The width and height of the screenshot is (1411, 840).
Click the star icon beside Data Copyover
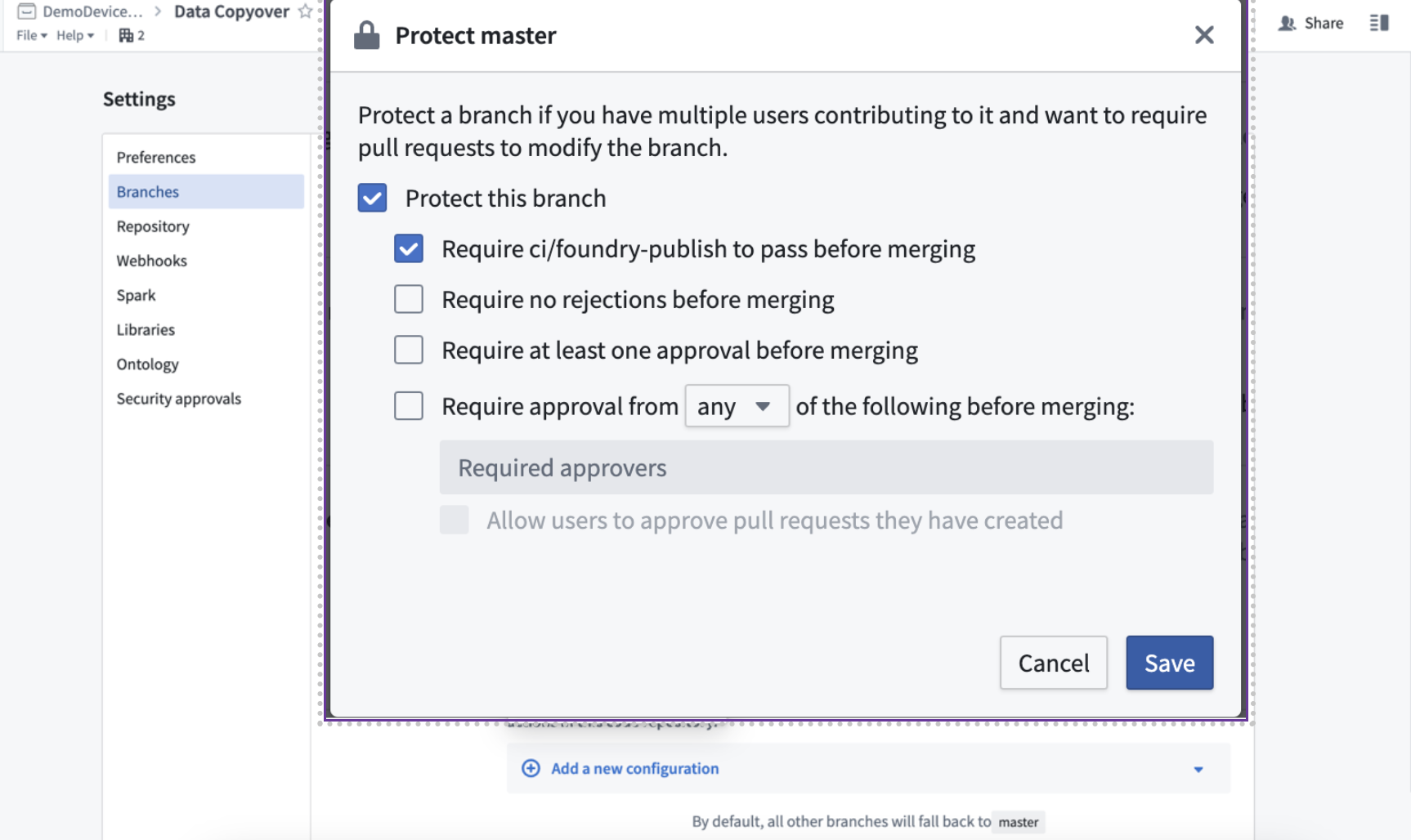coord(305,11)
